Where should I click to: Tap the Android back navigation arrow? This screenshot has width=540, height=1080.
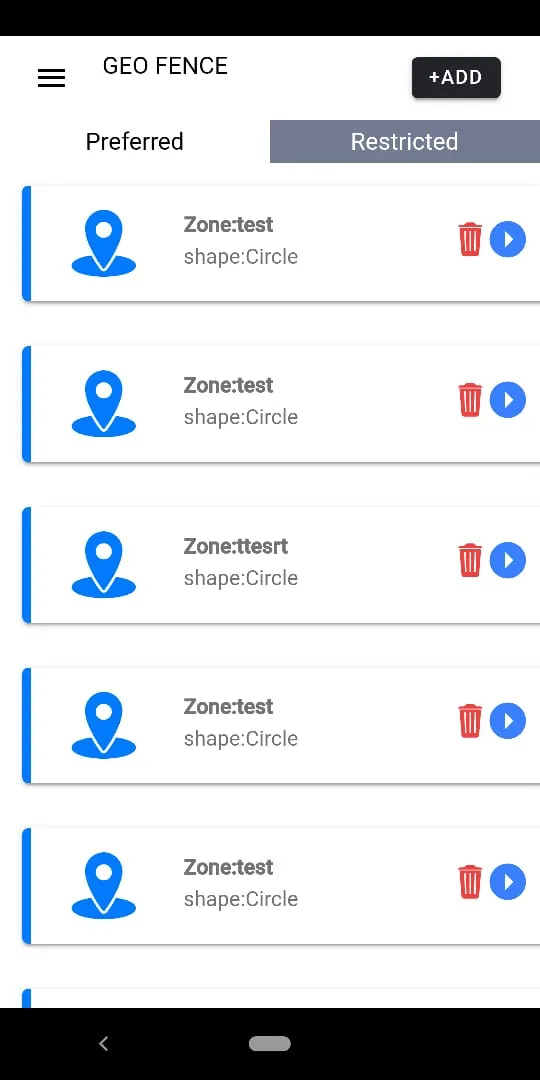point(103,1043)
